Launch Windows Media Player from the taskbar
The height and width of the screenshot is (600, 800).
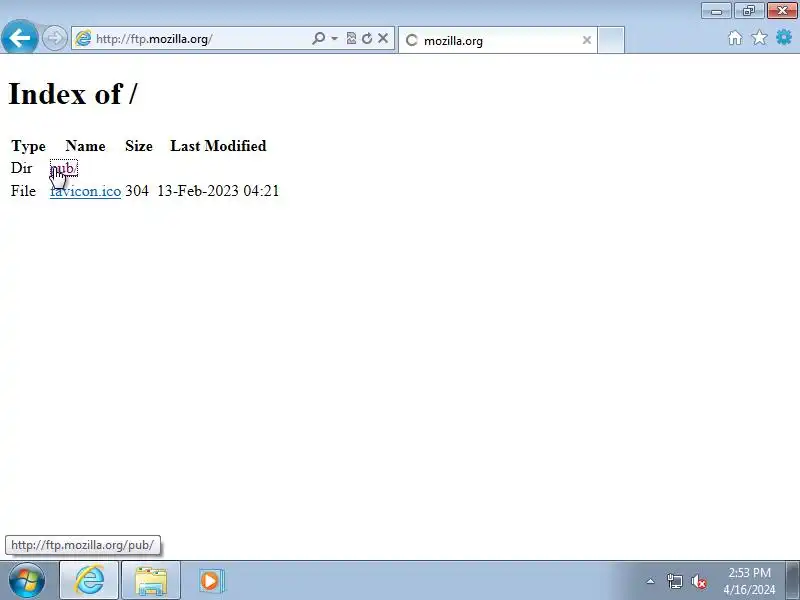click(x=210, y=580)
